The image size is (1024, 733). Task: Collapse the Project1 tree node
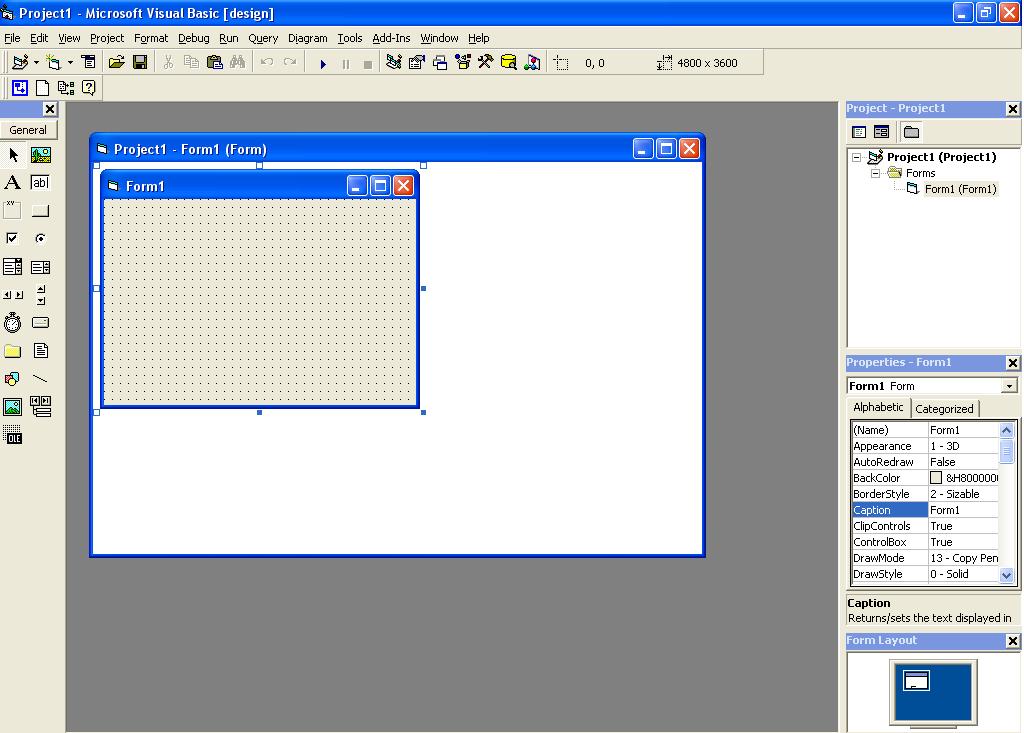(x=856, y=157)
